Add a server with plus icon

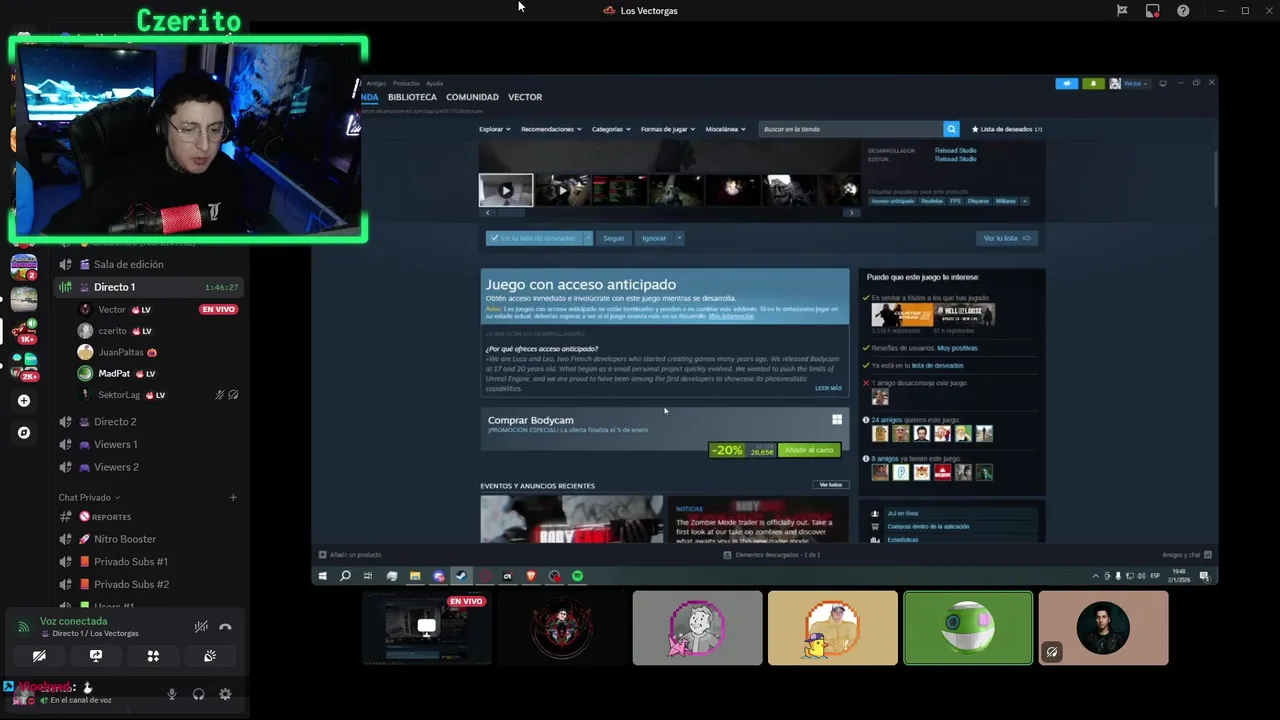coord(24,401)
